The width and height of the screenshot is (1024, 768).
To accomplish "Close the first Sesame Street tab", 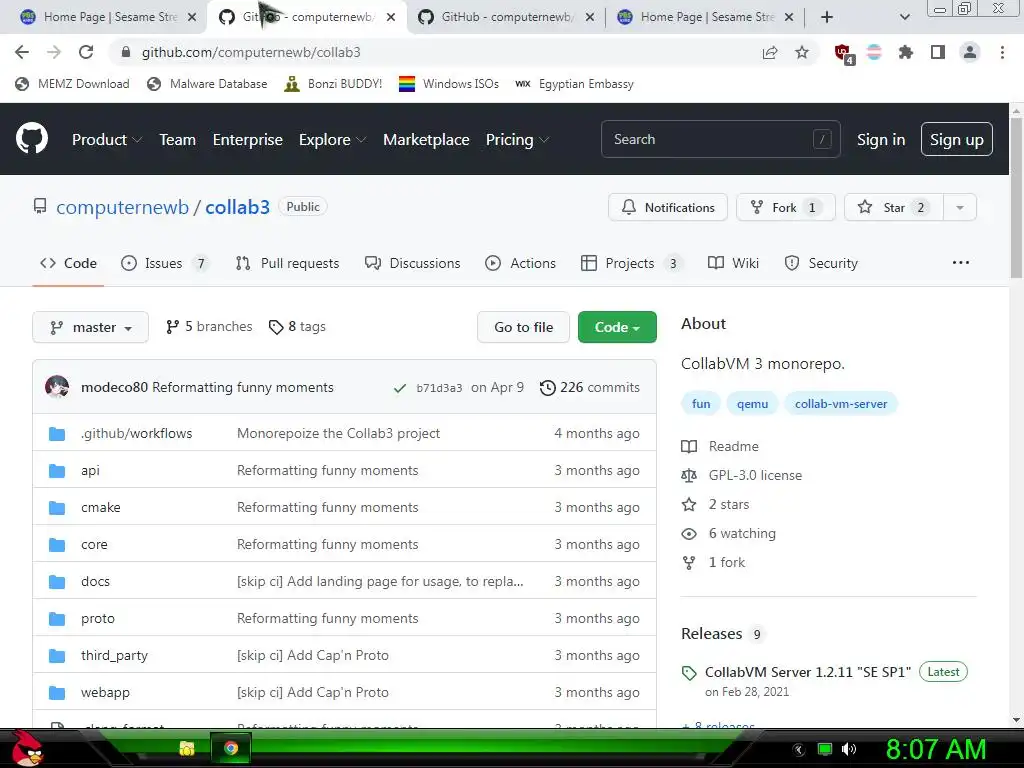I will (192, 17).
